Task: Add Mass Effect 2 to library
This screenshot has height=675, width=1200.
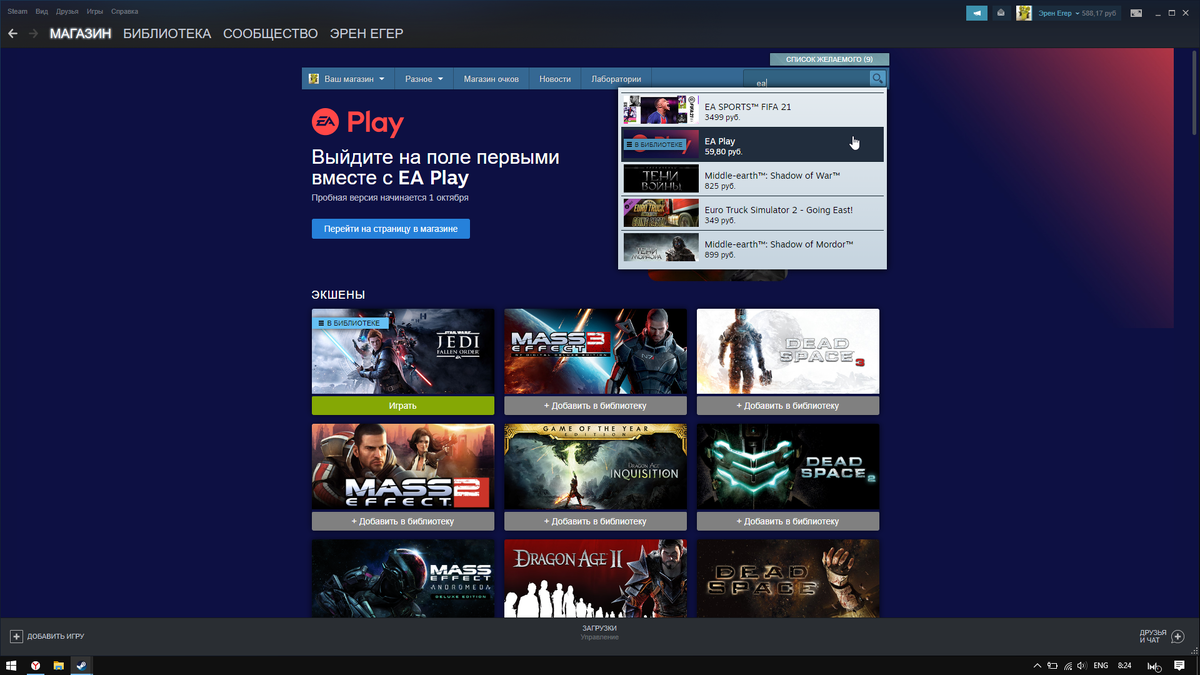Action: [403, 521]
